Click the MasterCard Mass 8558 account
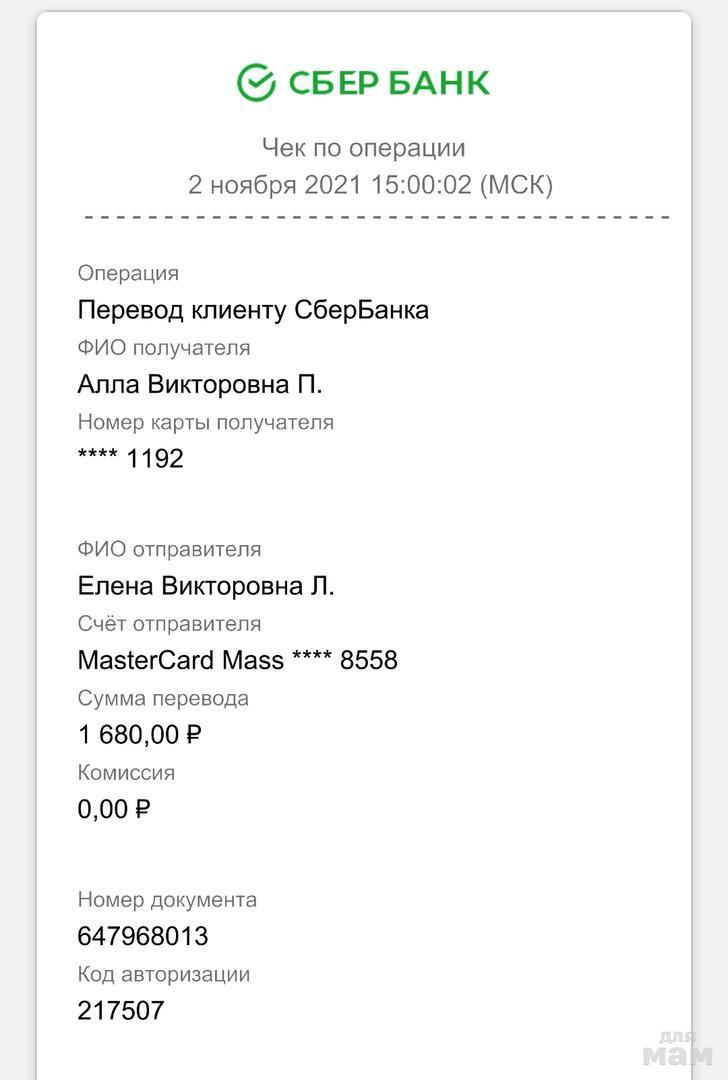 point(237,660)
